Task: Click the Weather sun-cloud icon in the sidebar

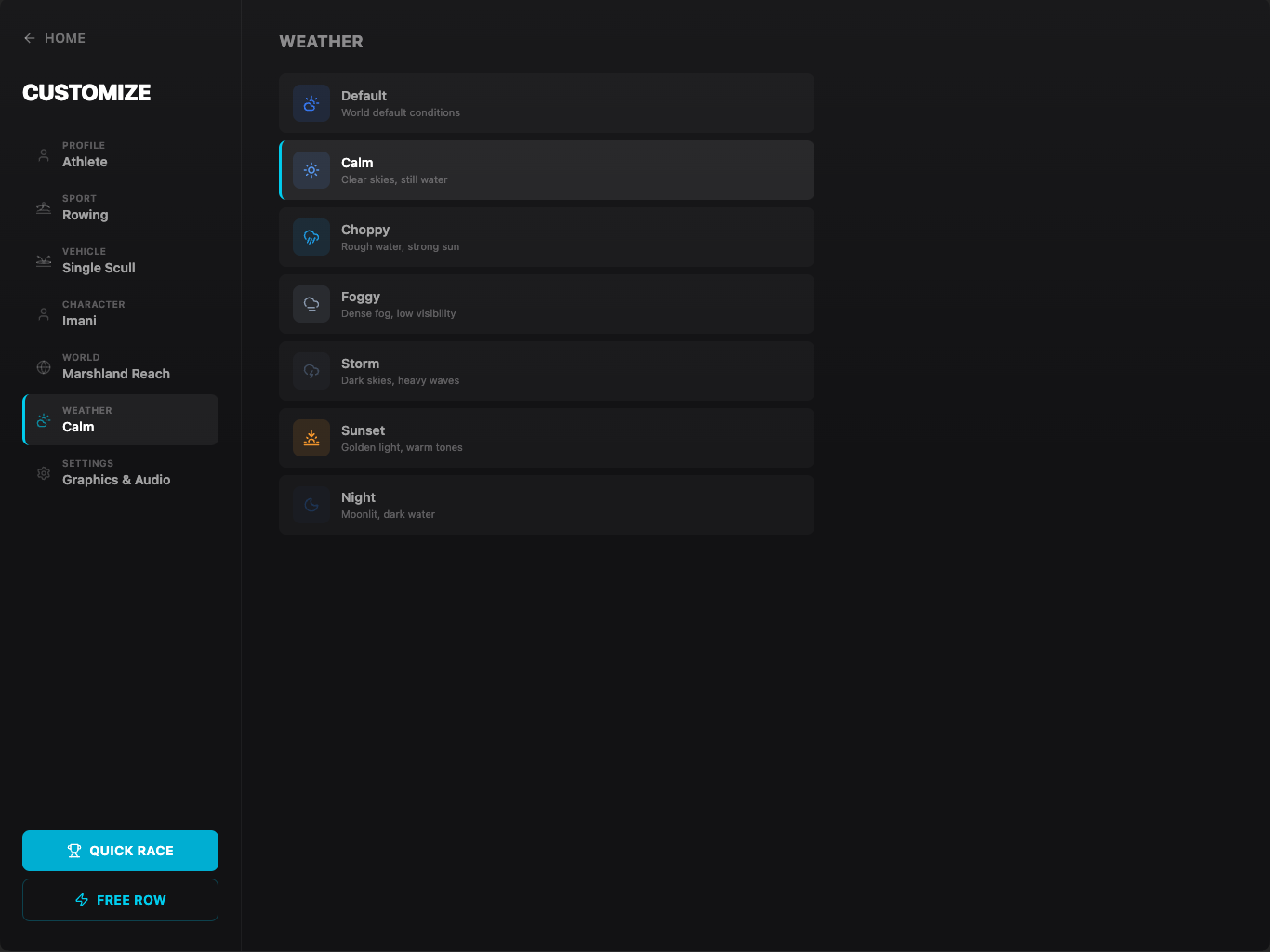Action: (44, 420)
